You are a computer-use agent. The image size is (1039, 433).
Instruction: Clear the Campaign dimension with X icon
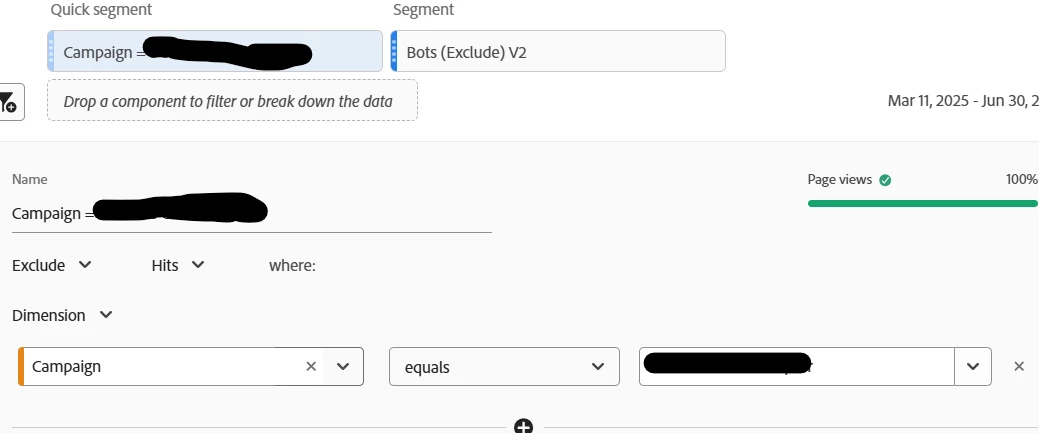pos(311,366)
